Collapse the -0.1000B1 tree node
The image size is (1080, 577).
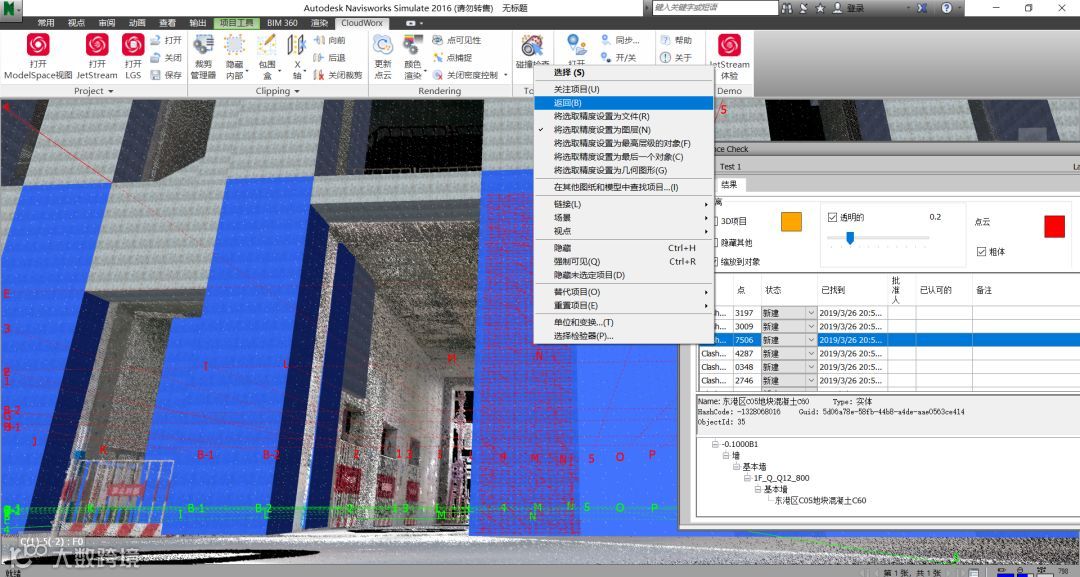tap(715, 444)
